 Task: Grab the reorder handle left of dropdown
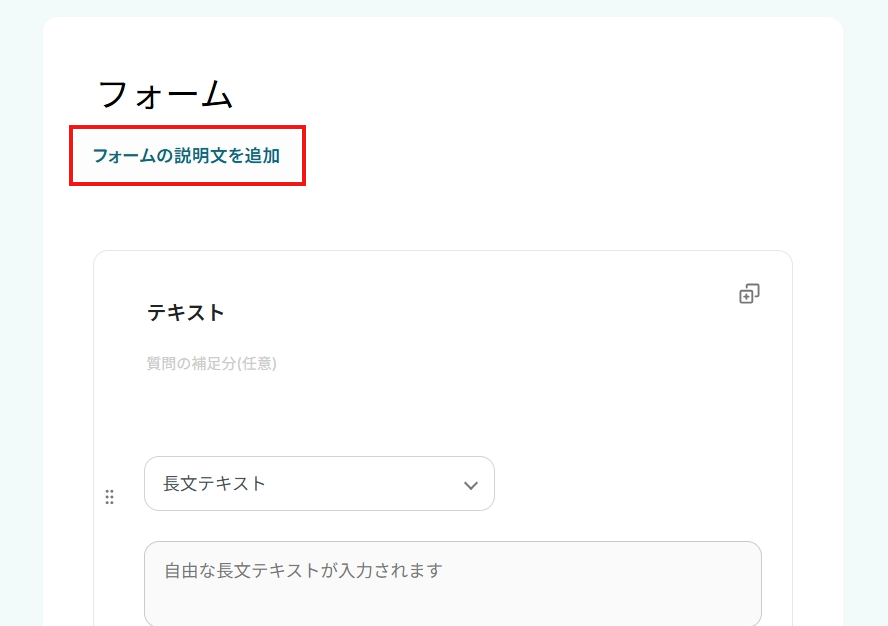[110, 497]
